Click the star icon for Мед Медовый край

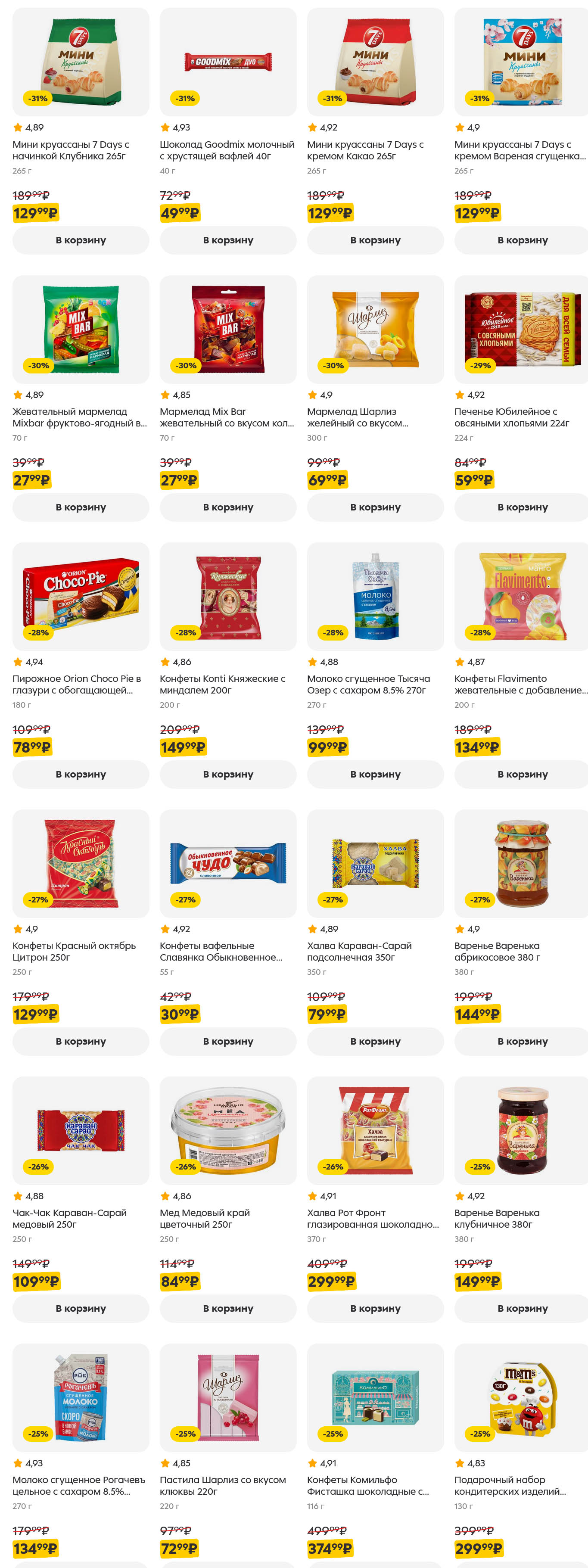165,1196
